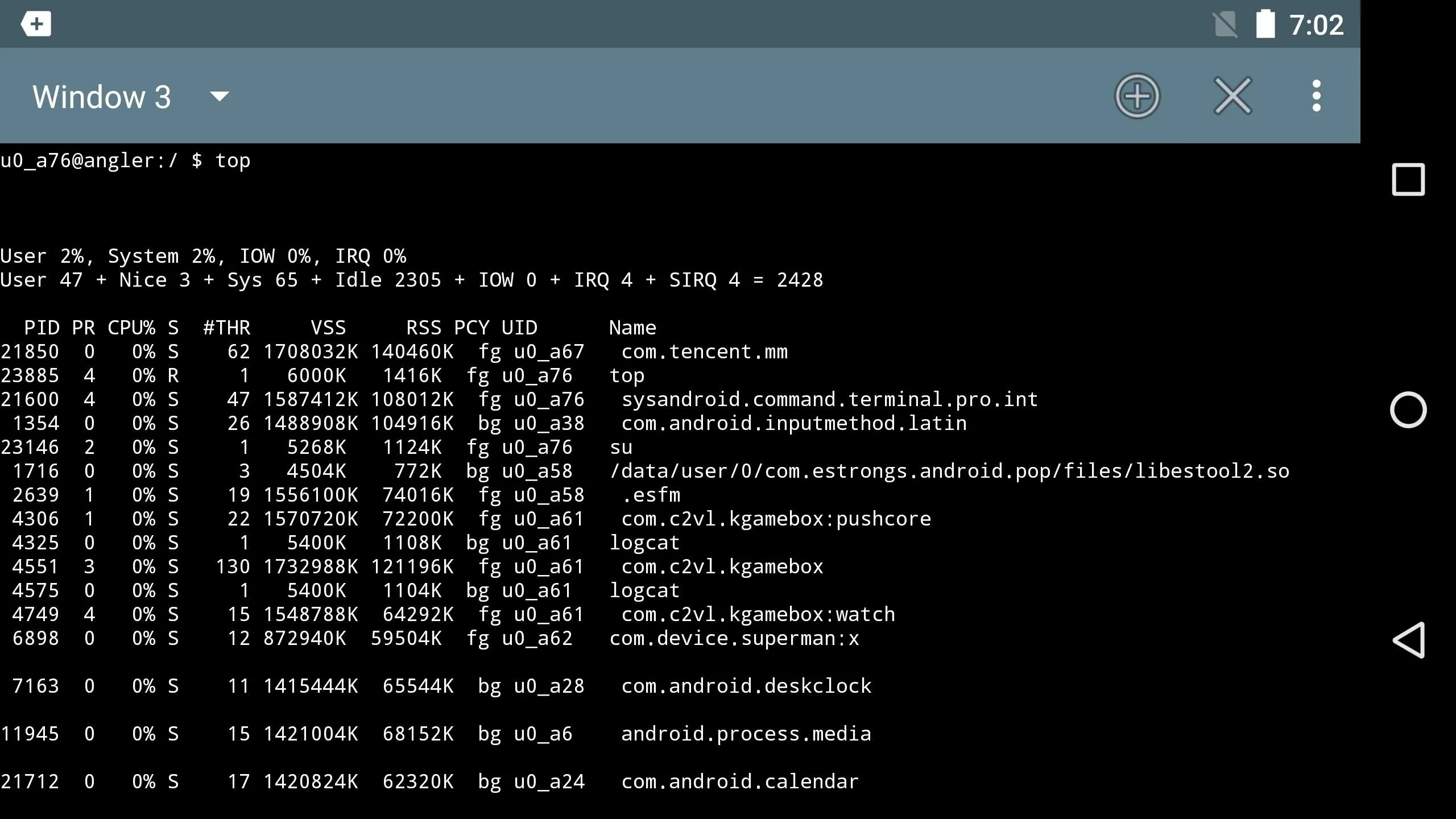Tap the top command prompt line
The height and width of the screenshot is (819, 1456).
(125, 161)
